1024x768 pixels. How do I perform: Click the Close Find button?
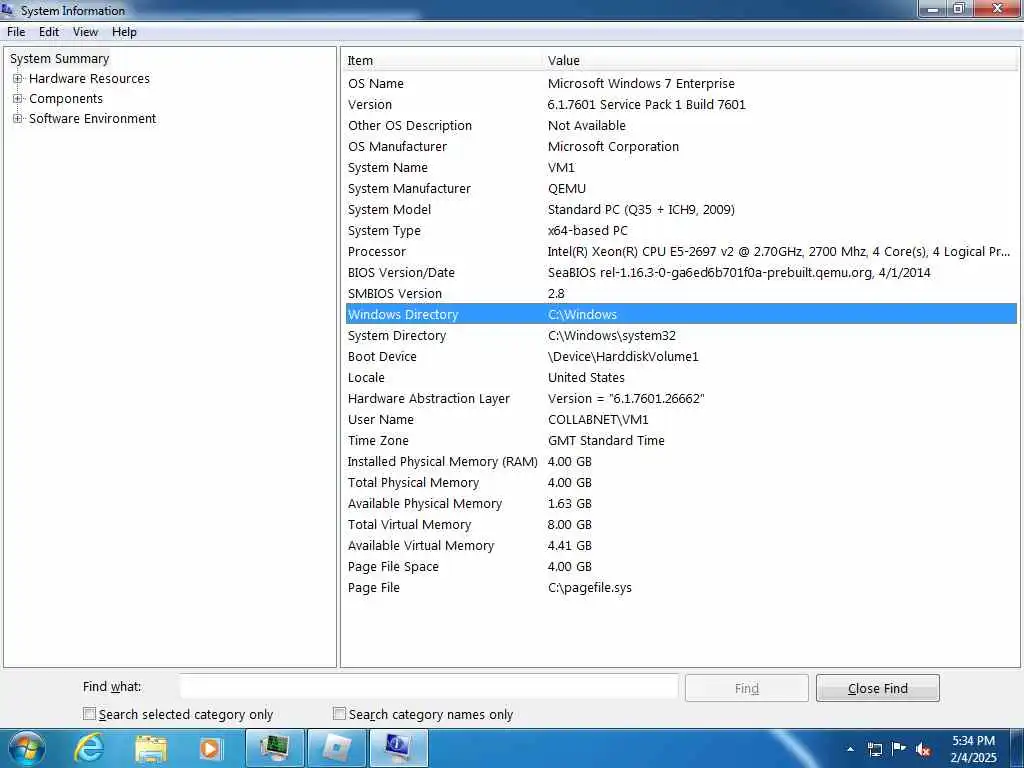click(x=878, y=688)
